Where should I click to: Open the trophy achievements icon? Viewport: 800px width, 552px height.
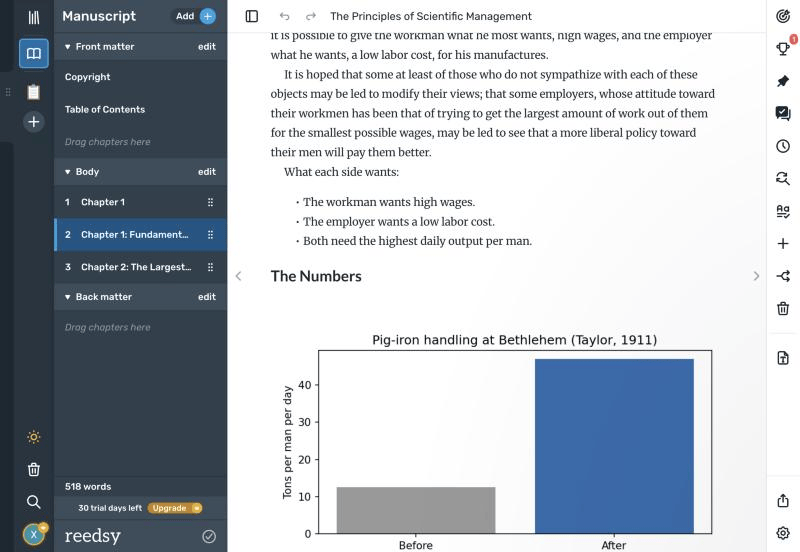coord(783,48)
